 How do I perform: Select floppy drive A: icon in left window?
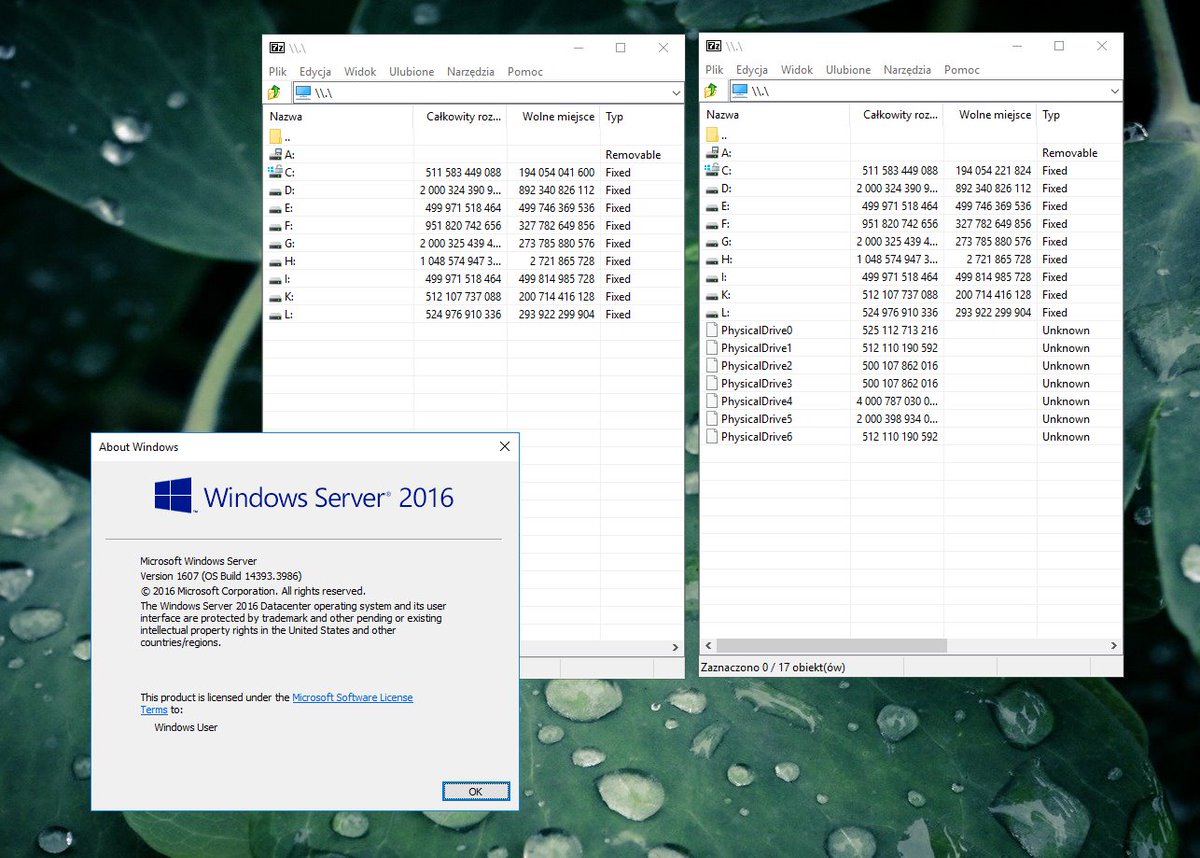[x=276, y=155]
